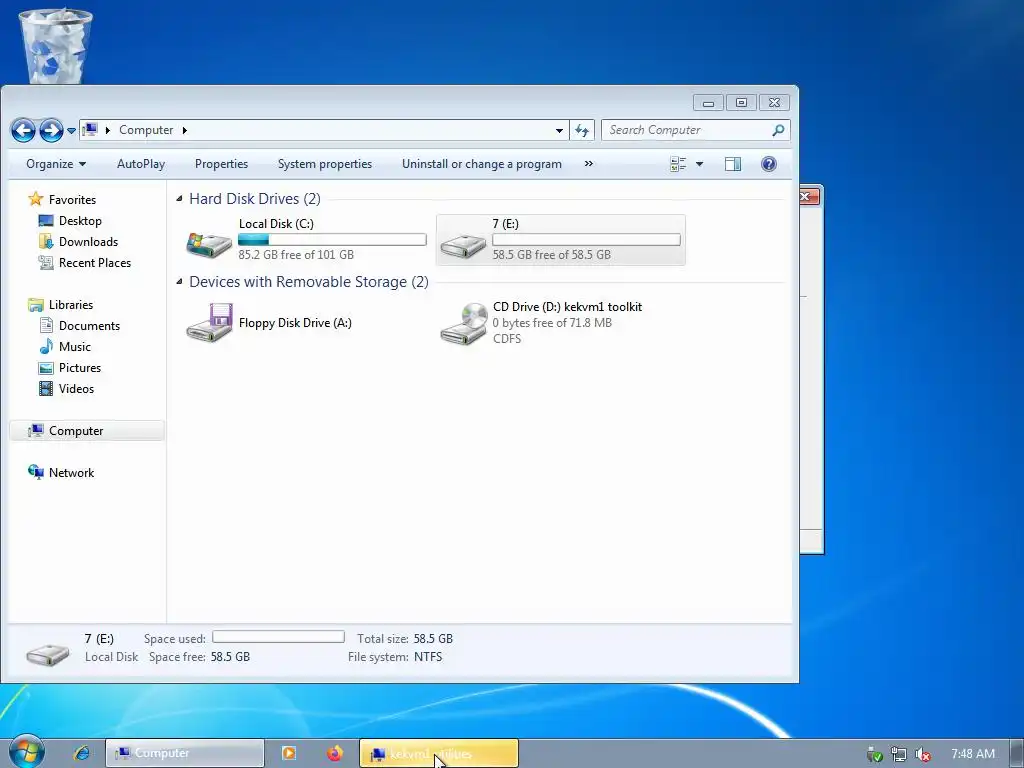The width and height of the screenshot is (1024, 768).
Task: Click the drive icon in the details pane
Action: [47, 654]
